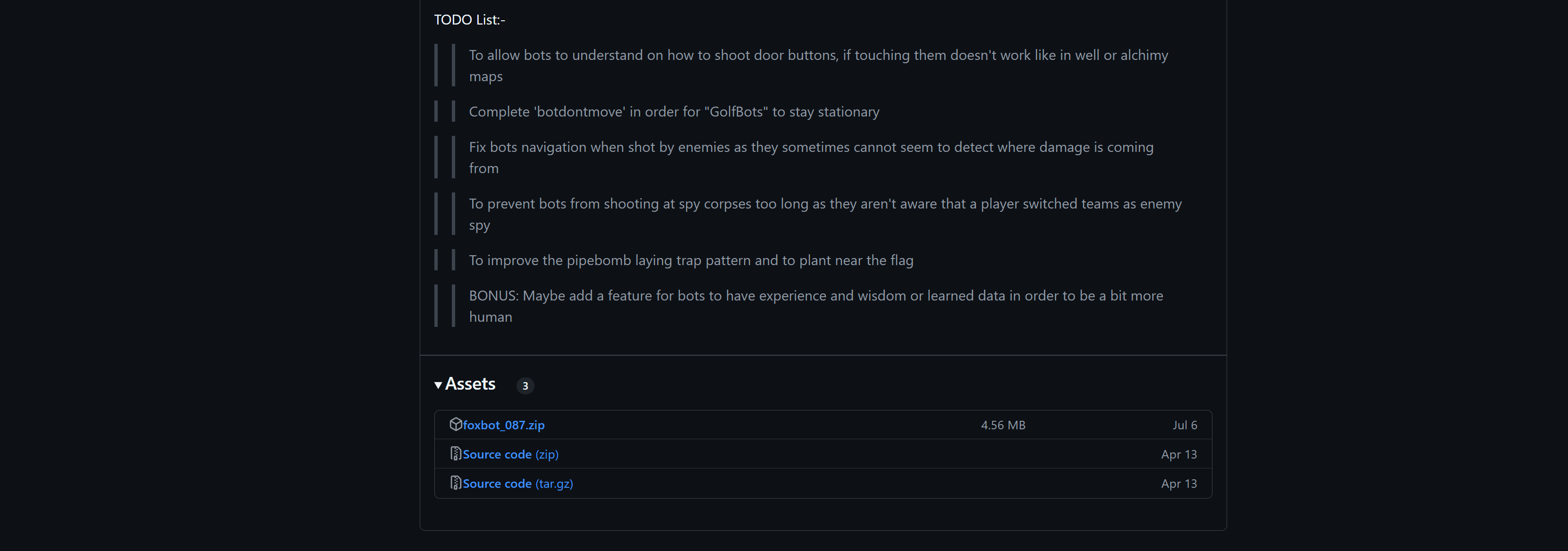Download Source code (tar.gz) archive
1568x551 pixels.
click(x=517, y=484)
